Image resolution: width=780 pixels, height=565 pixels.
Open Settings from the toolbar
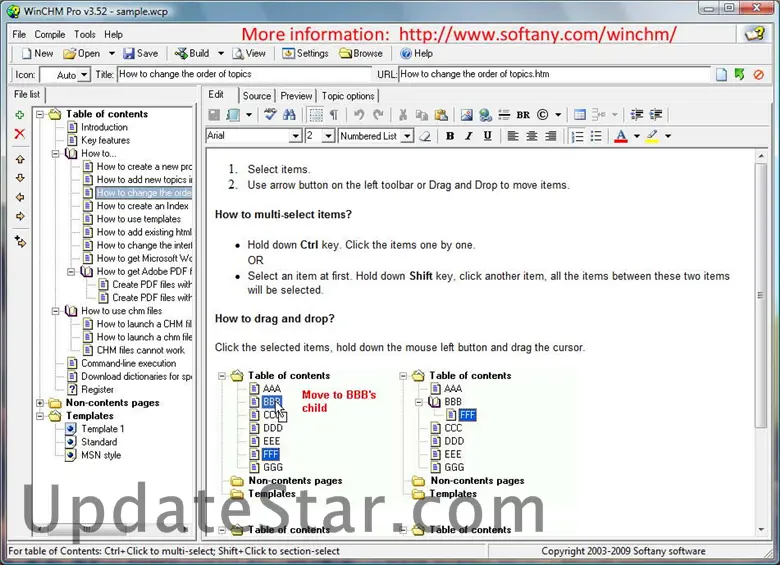pyautogui.click(x=305, y=53)
